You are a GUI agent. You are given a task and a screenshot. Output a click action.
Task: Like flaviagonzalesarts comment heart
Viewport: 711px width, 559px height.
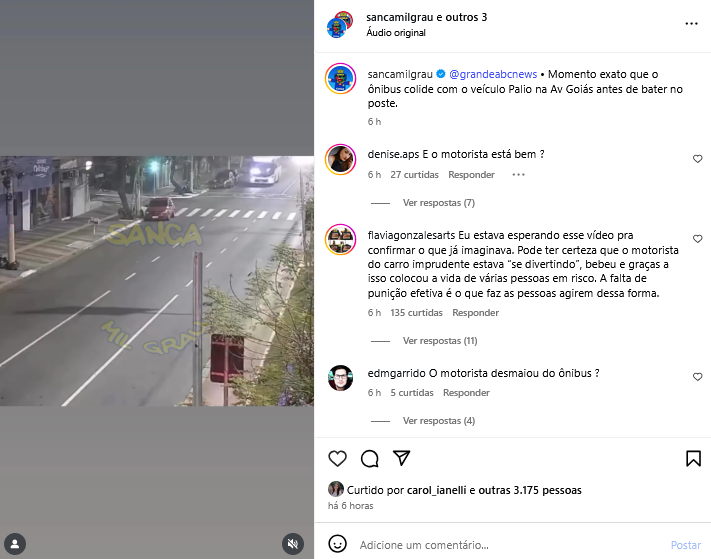click(x=697, y=239)
